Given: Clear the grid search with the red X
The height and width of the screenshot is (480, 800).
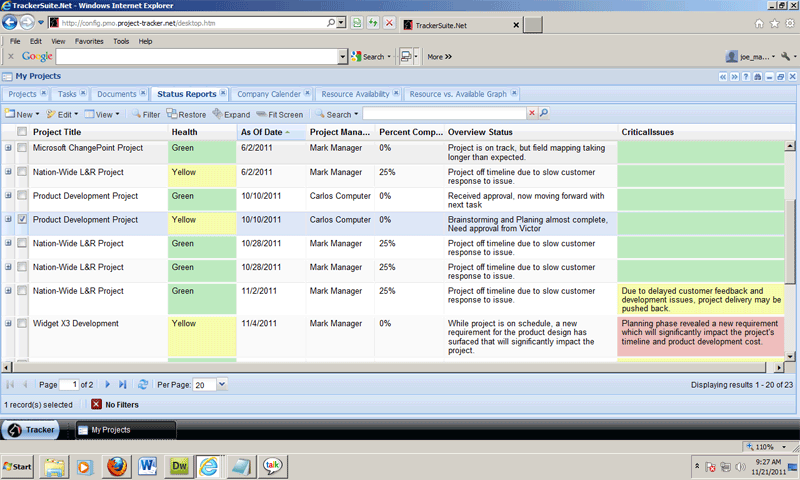Looking at the screenshot, I should pyautogui.click(x=532, y=113).
